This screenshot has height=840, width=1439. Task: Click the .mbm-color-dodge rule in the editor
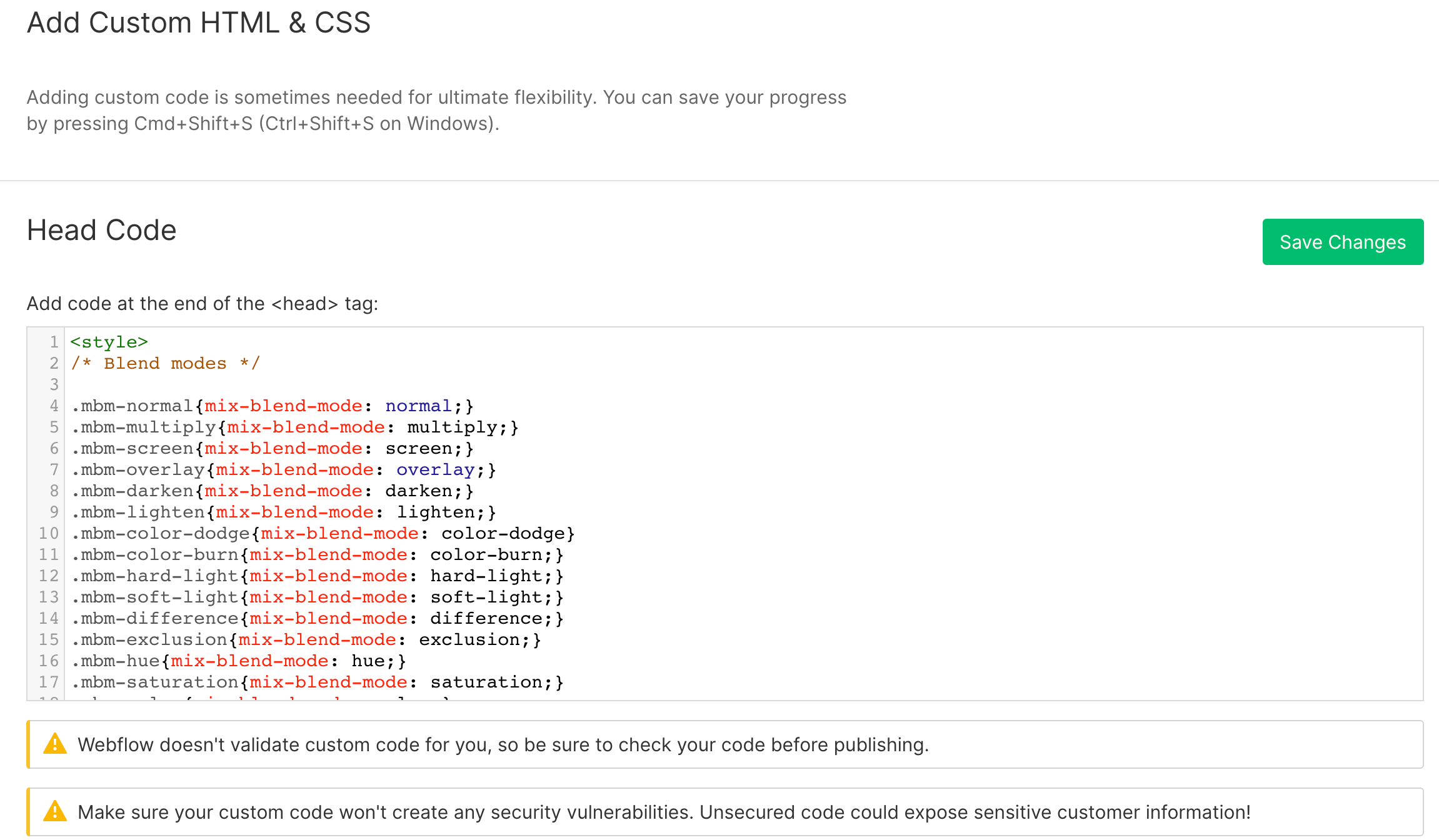322,533
